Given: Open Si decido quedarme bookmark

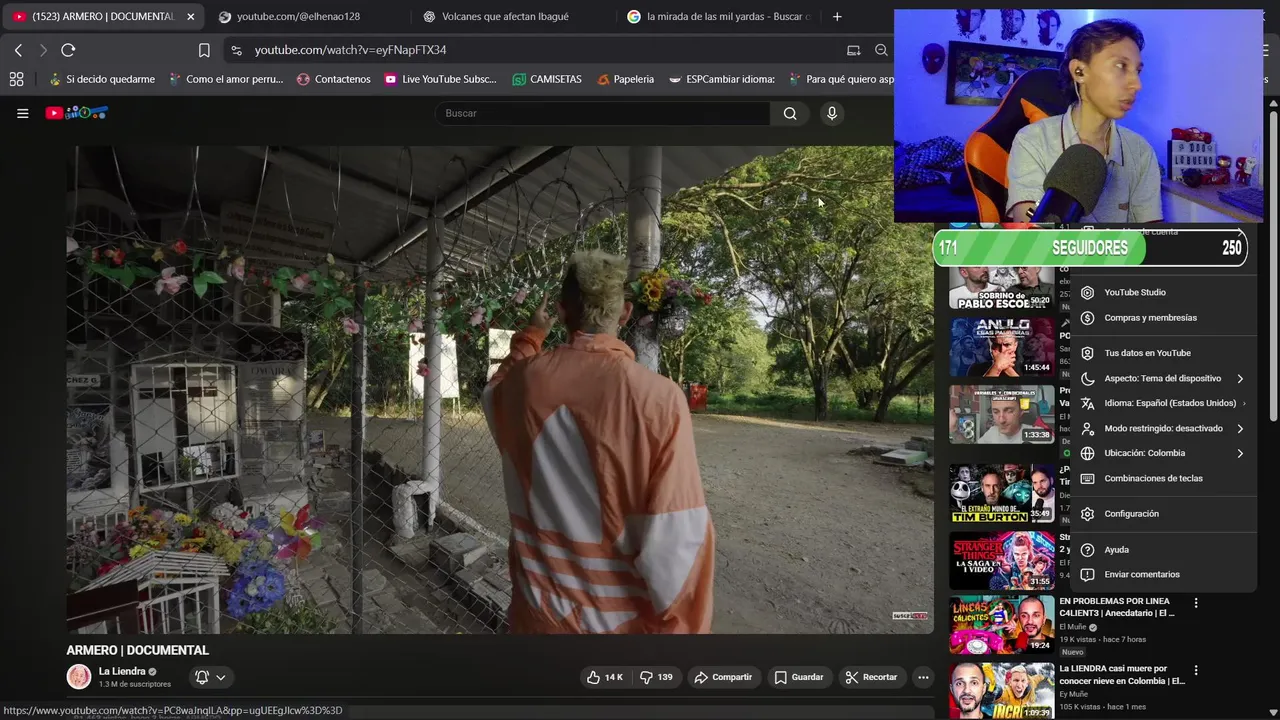Looking at the screenshot, I should click(x=102, y=79).
